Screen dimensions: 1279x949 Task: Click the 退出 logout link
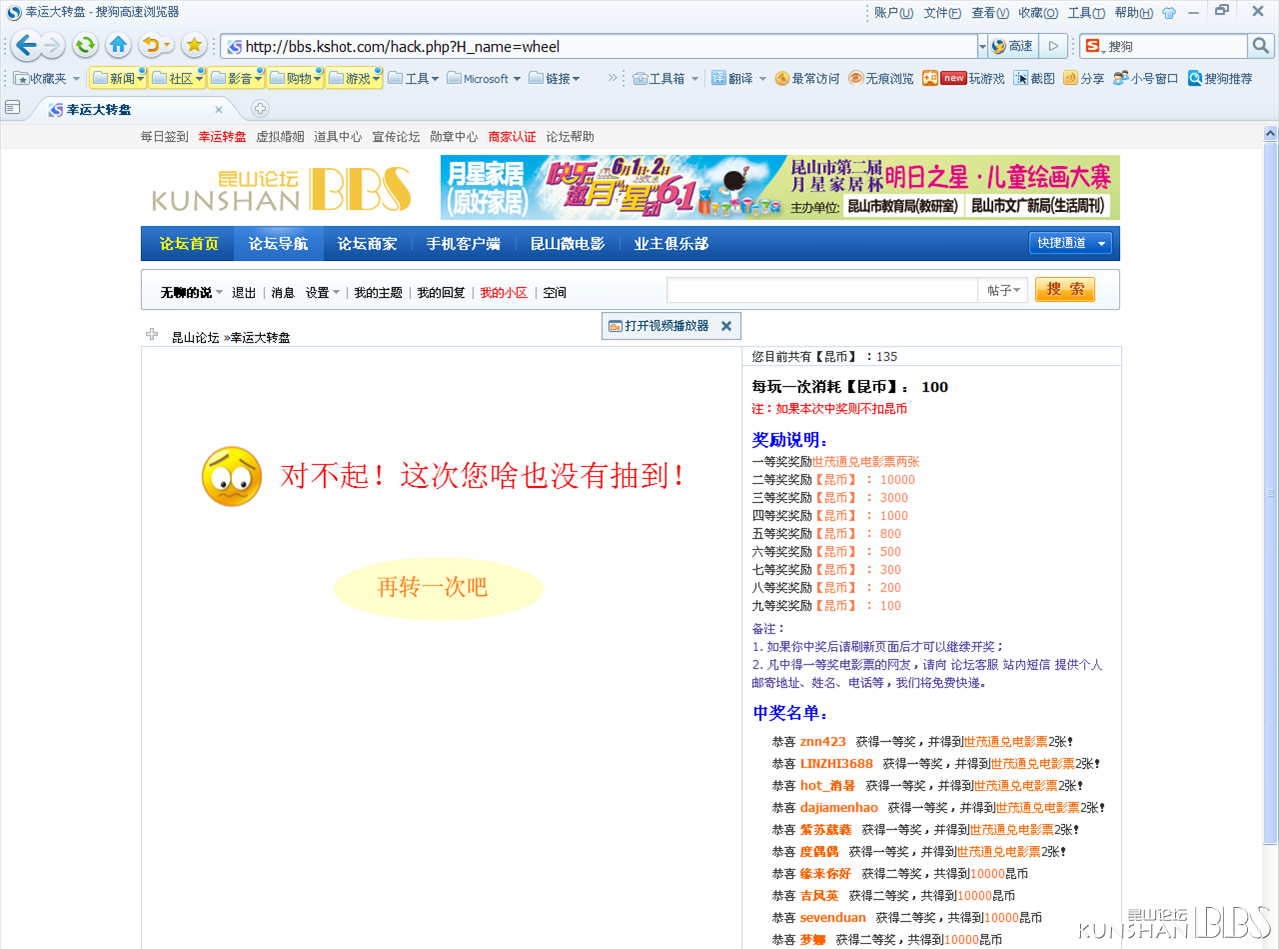tap(244, 293)
